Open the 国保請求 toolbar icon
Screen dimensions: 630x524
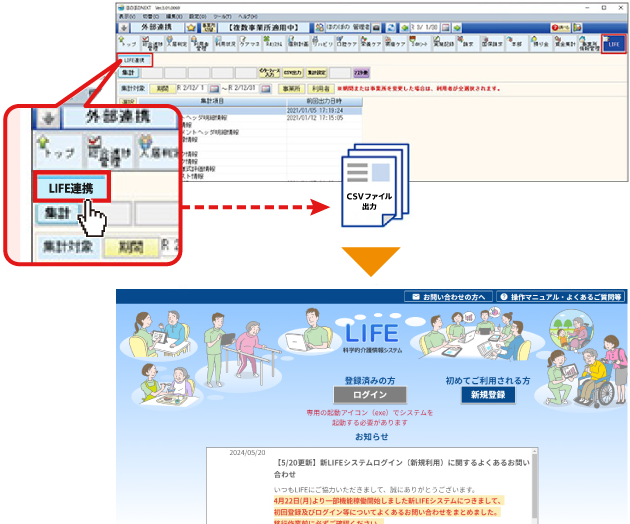pyautogui.click(x=492, y=43)
